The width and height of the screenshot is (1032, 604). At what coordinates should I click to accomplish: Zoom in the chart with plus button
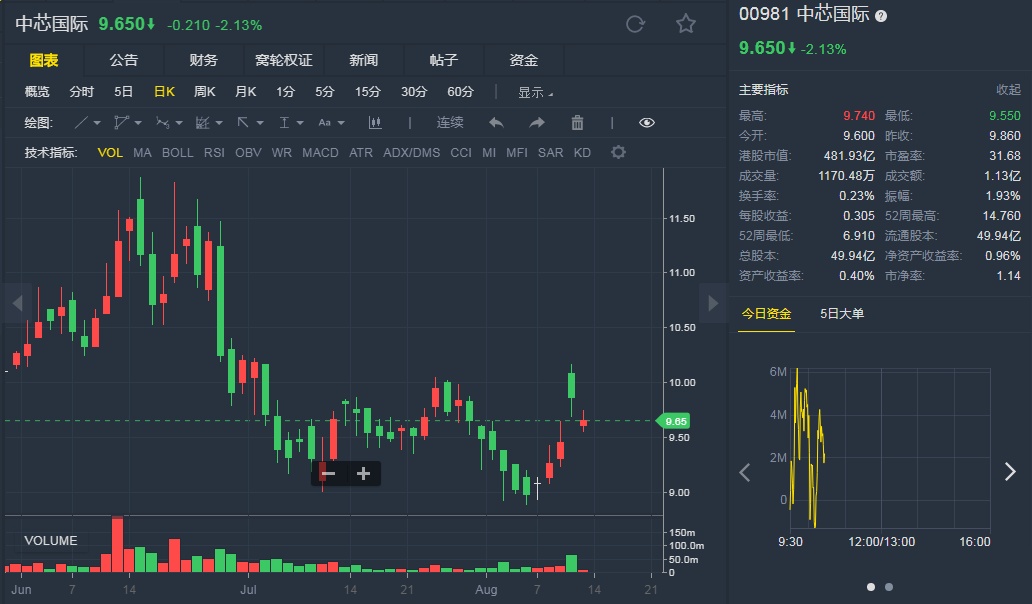pyautogui.click(x=363, y=474)
